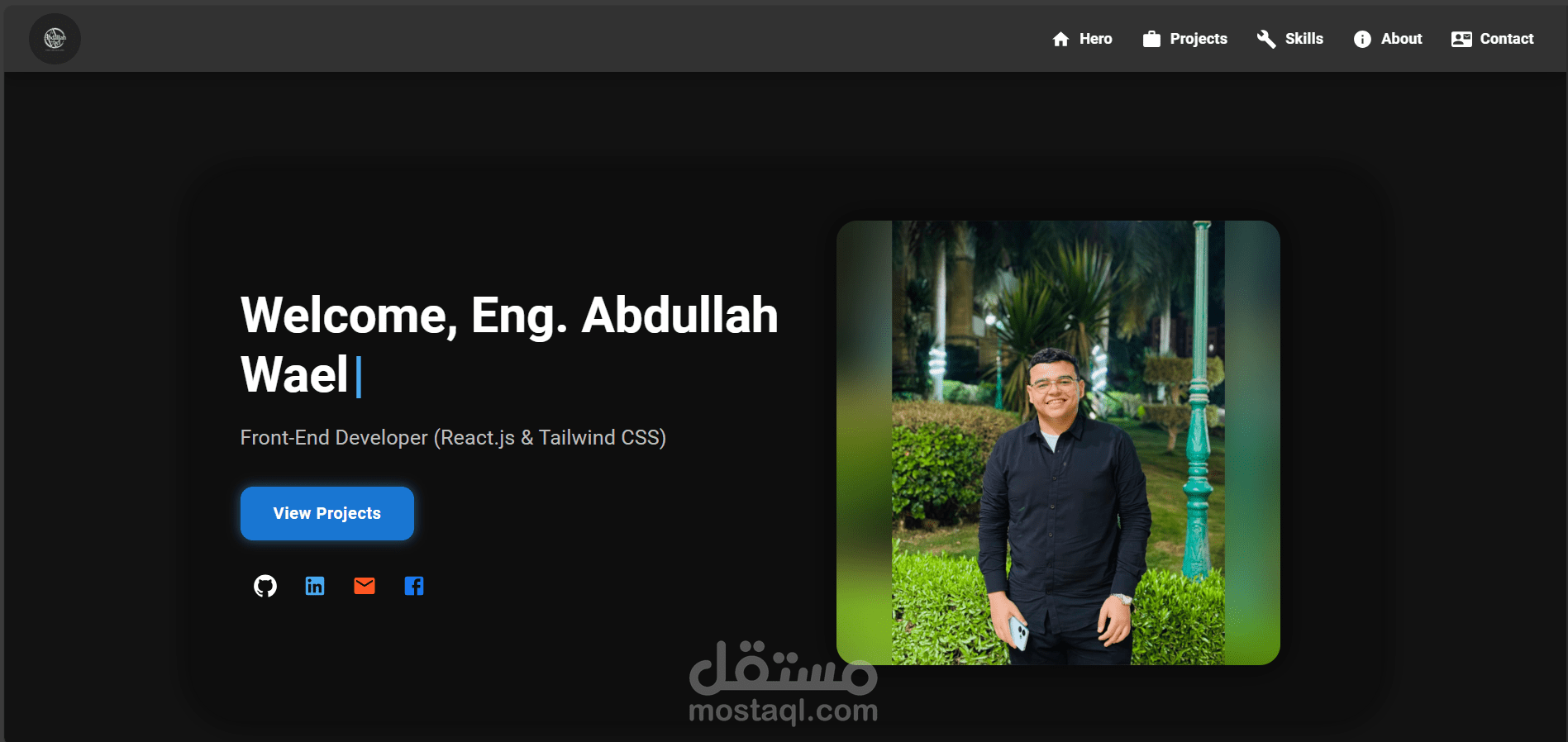Viewport: 1568px width, 742px height.
Task: Click the wrench icon beside Skills
Action: 1266,39
